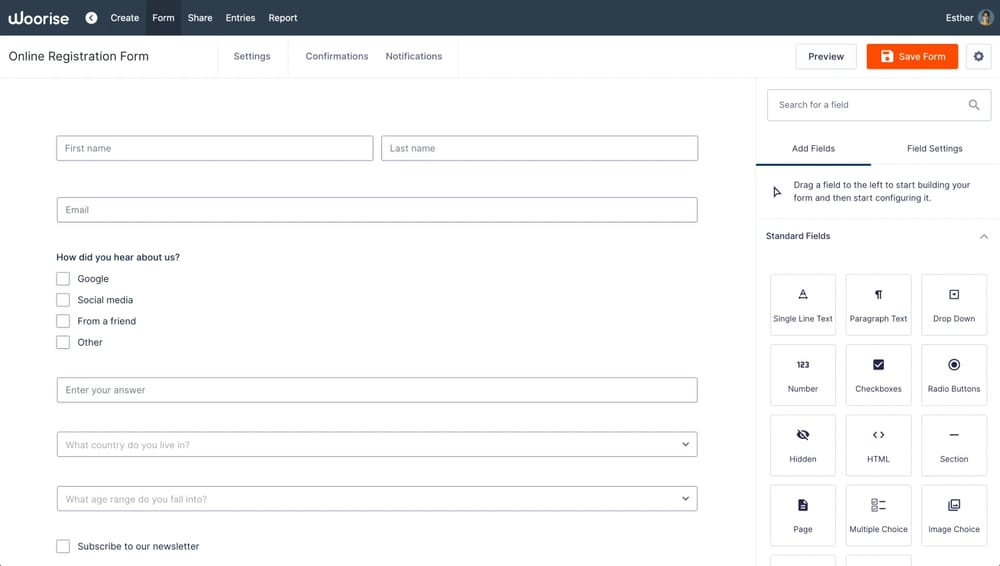Add an Image Choice field
1000x566 pixels.
pos(953,515)
